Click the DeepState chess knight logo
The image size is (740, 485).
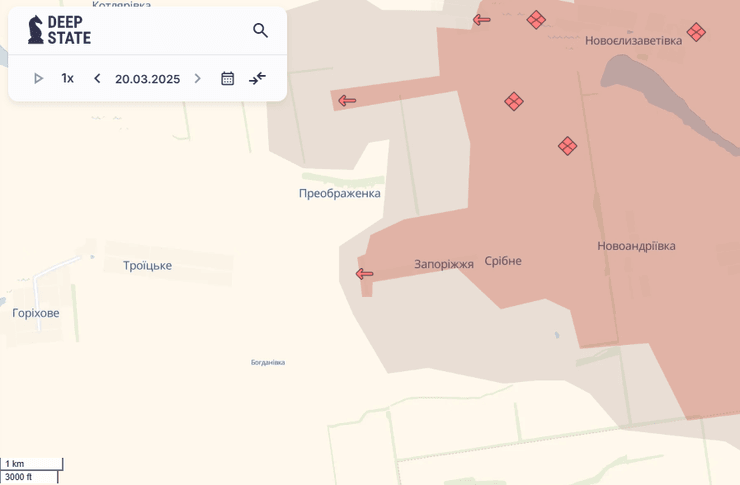coord(36,30)
